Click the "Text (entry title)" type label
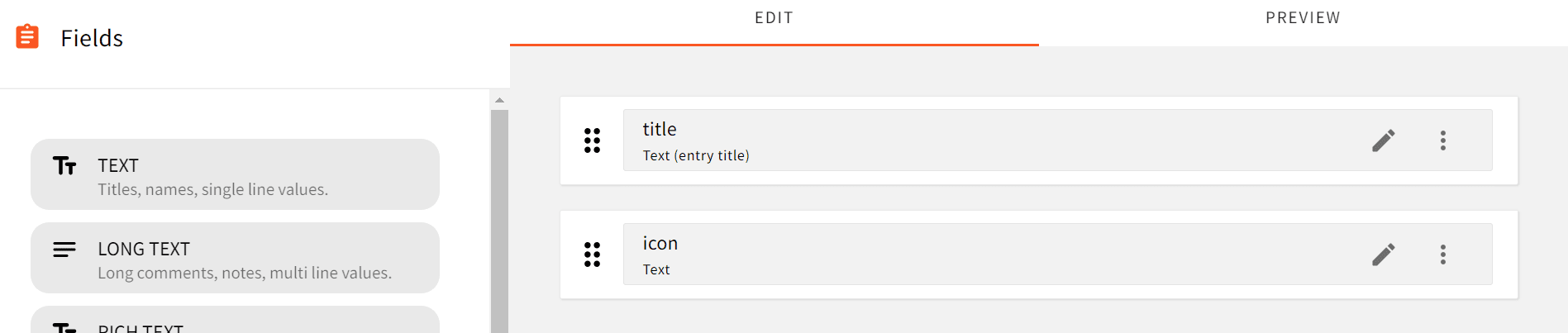This screenshot has height=333, width=1568. pos(696,155)
